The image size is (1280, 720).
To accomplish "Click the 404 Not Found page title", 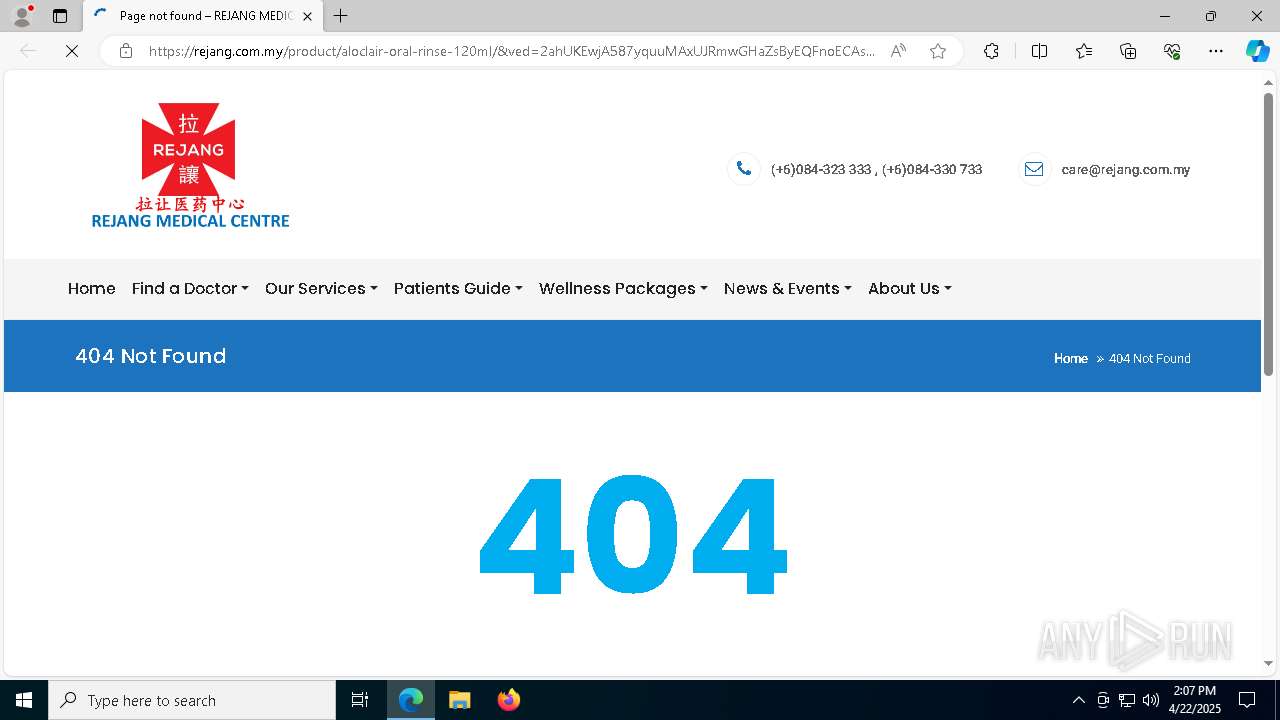I will coord(151,356).
